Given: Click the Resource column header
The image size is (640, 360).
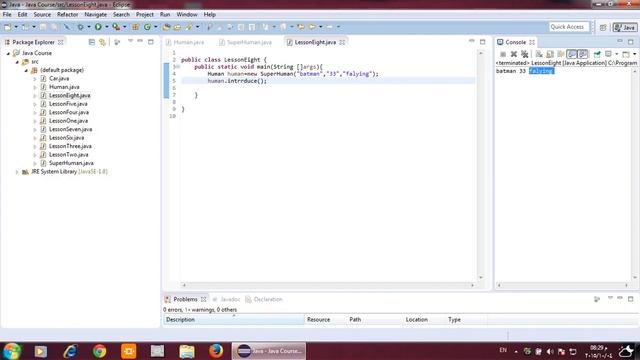Looking at the screenshot, I should [x=325, y=320].
